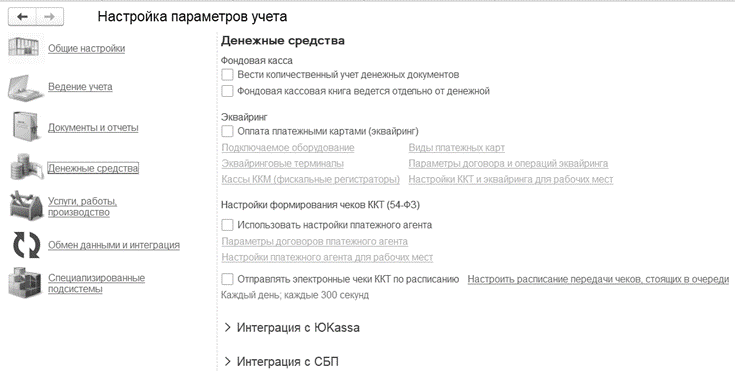
Task: Click the forward arrow navigation button
Action: pos(50,17)
